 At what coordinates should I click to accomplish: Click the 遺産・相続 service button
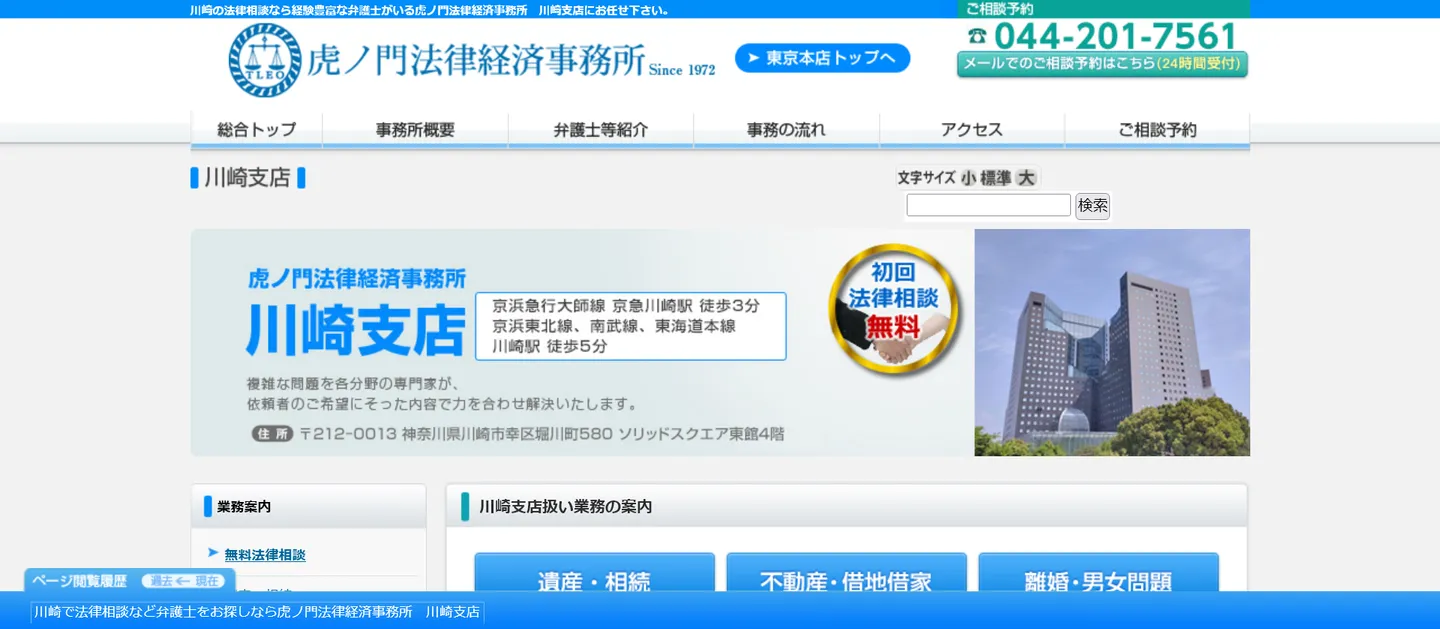(x=594, y=580)
